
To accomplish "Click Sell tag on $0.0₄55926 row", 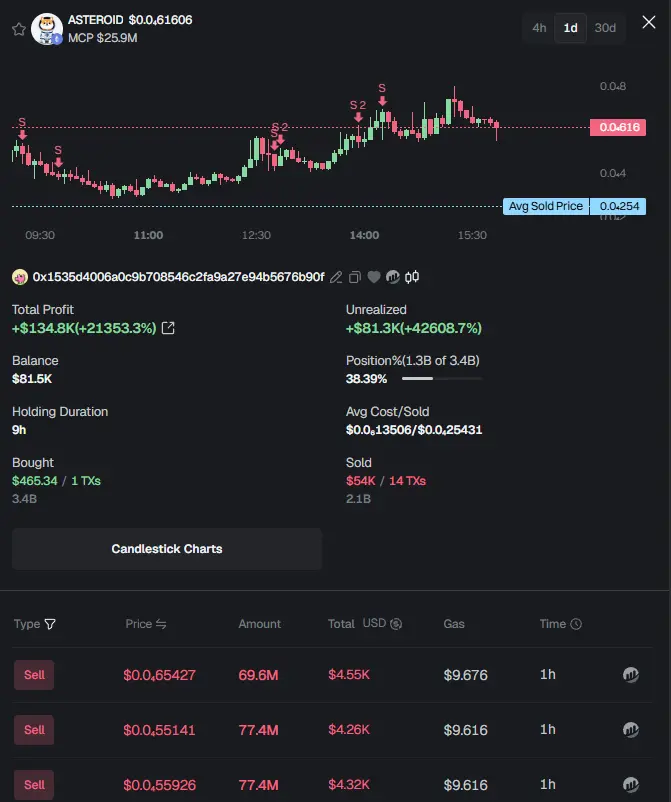I will click(x=34, y=785).
